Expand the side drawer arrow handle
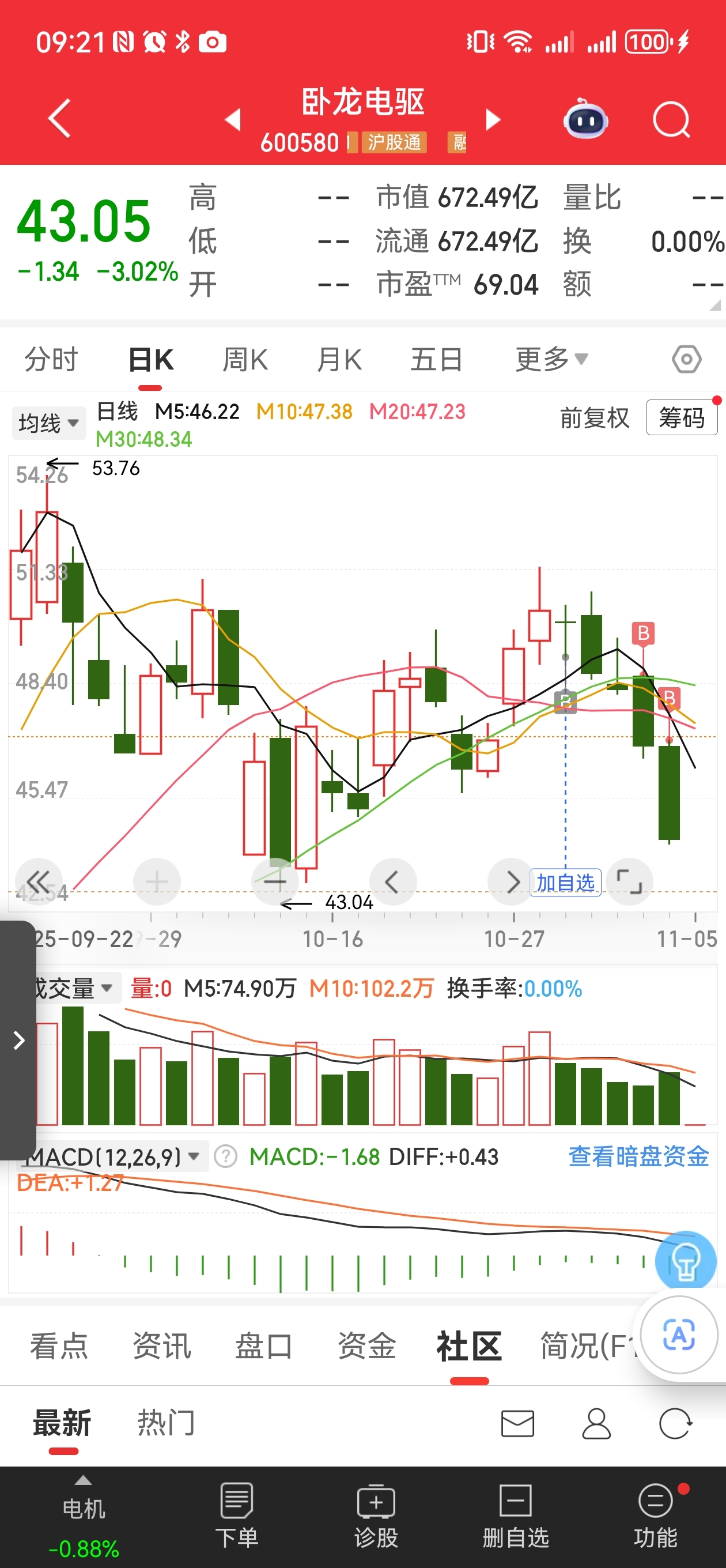 18,1039
